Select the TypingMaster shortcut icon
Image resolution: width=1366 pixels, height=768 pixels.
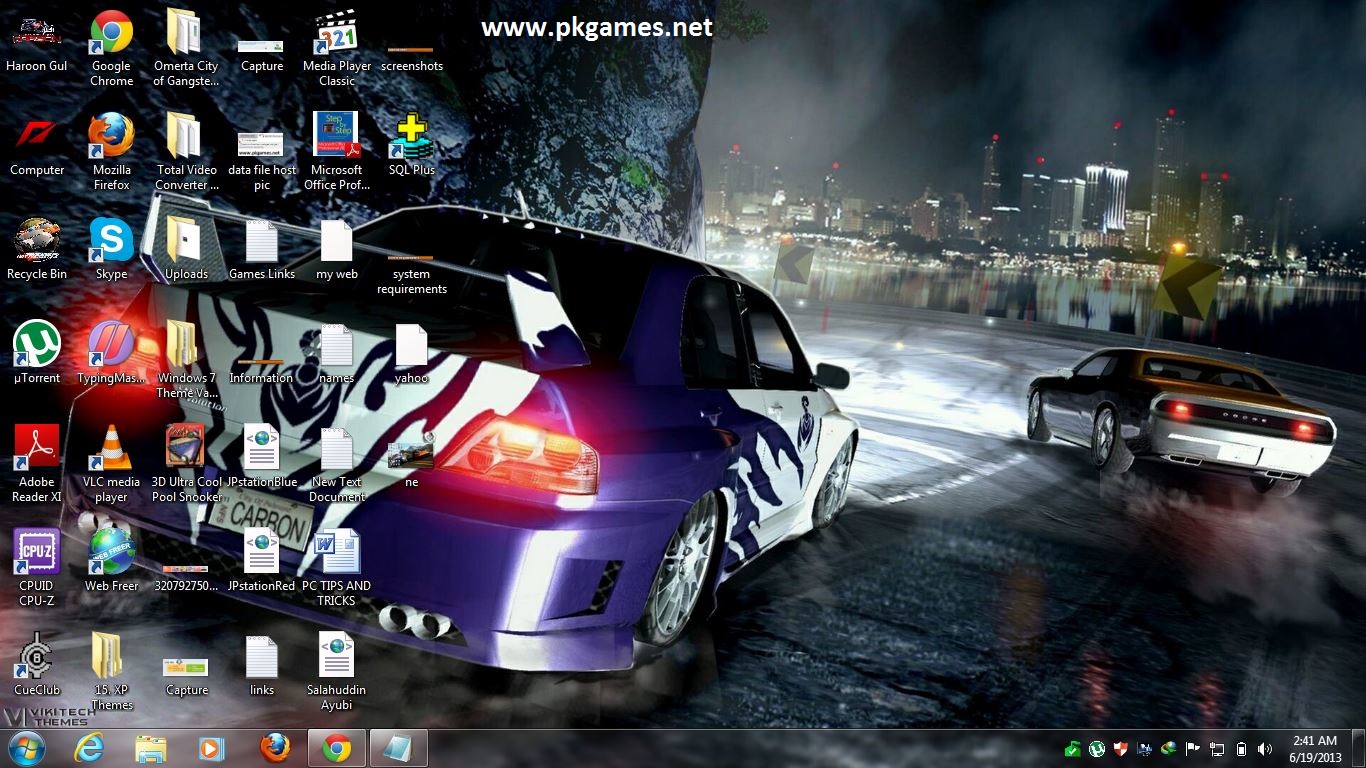point(111,353)
